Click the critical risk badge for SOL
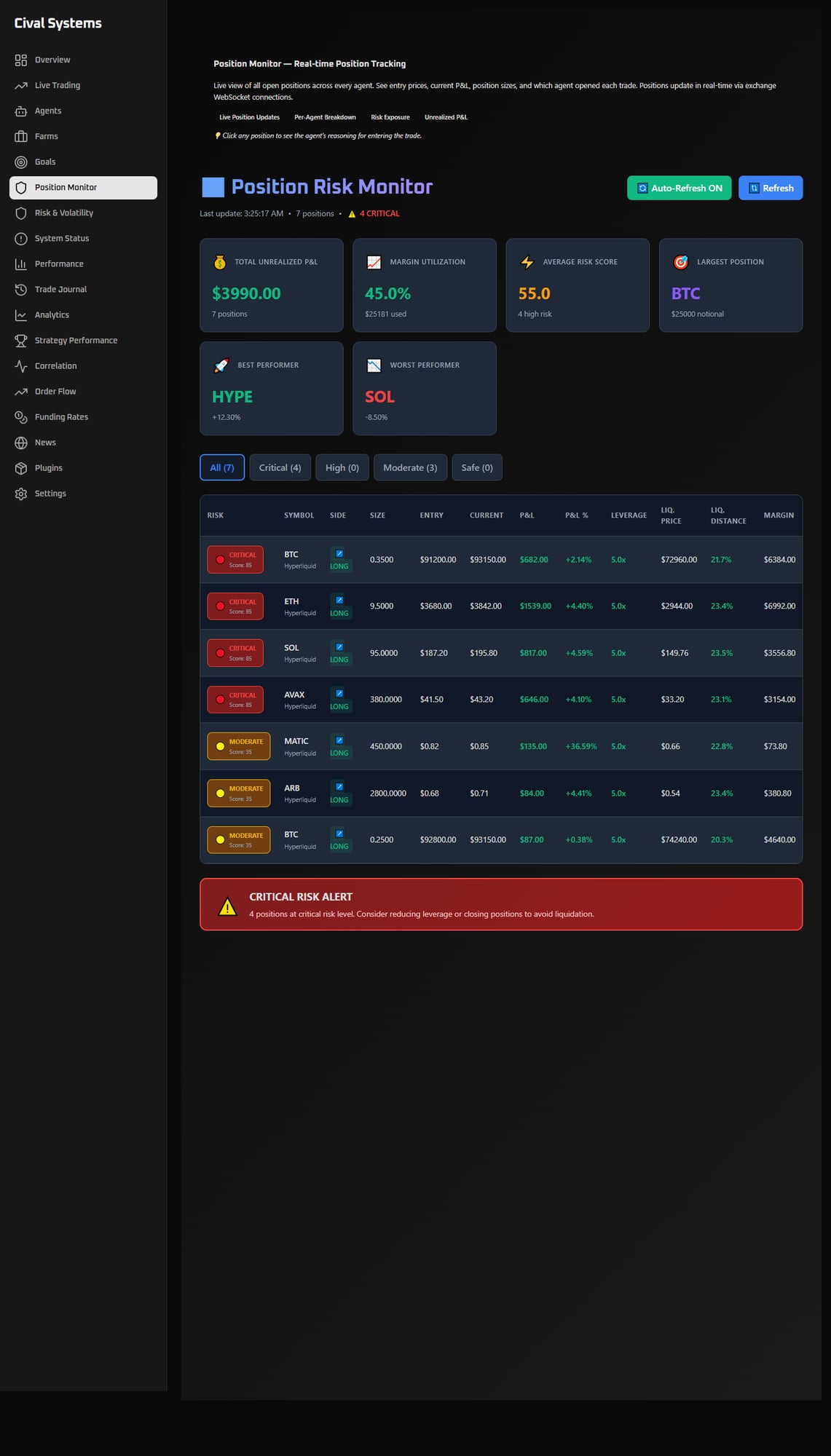The image size is (831, 1456). [x=235, y=653]
